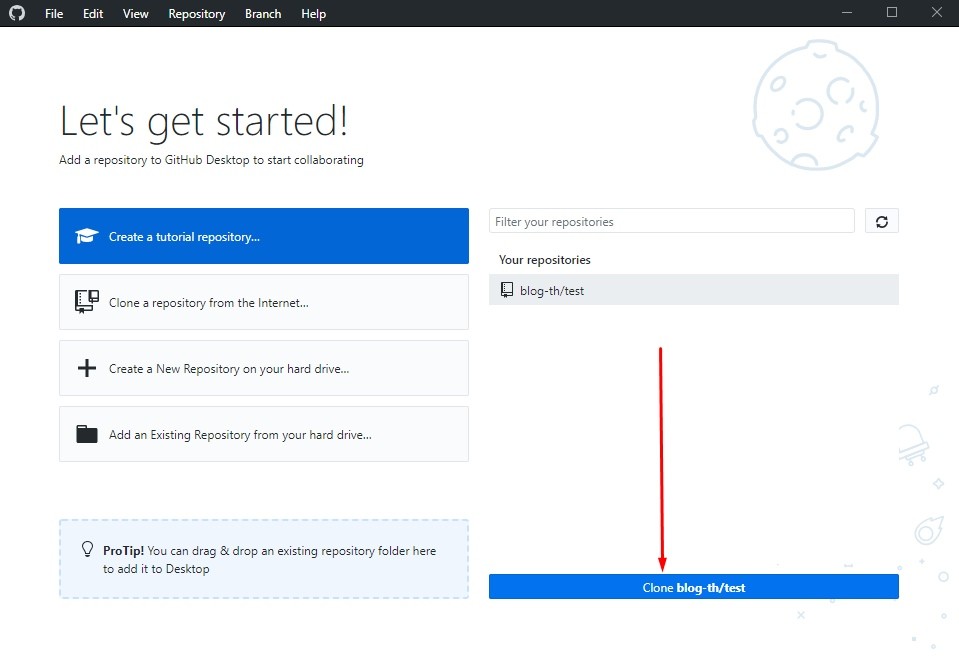Screen dimensions: 959x658
Task: Click the GitHub Octocat logo icon
Action: pos(17,13)
